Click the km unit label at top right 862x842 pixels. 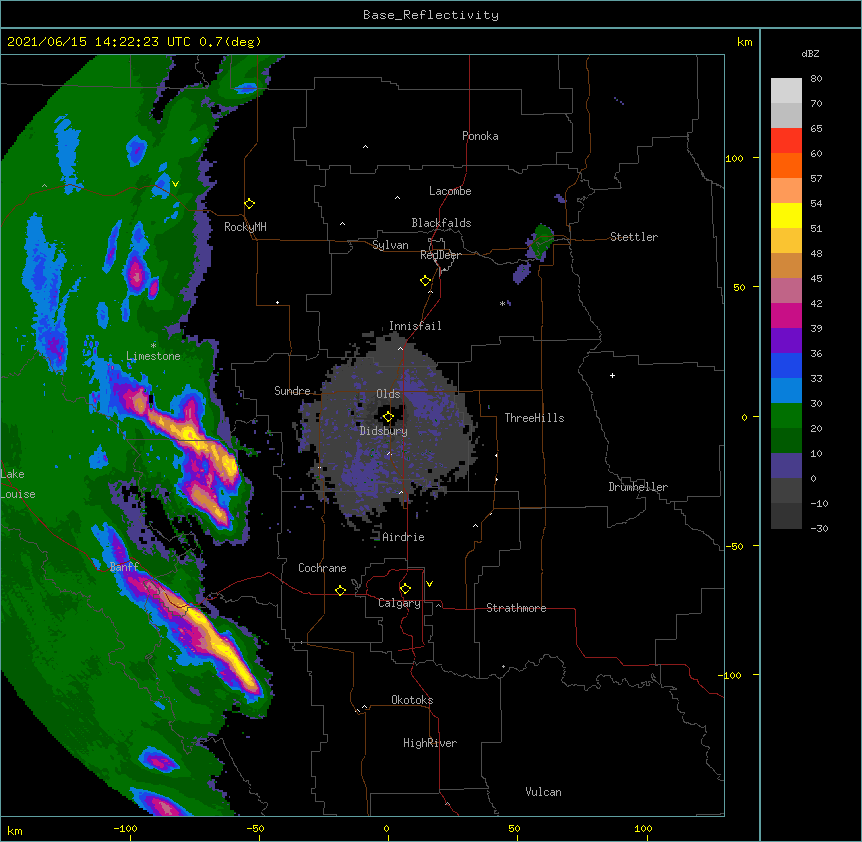pos(745,42)
